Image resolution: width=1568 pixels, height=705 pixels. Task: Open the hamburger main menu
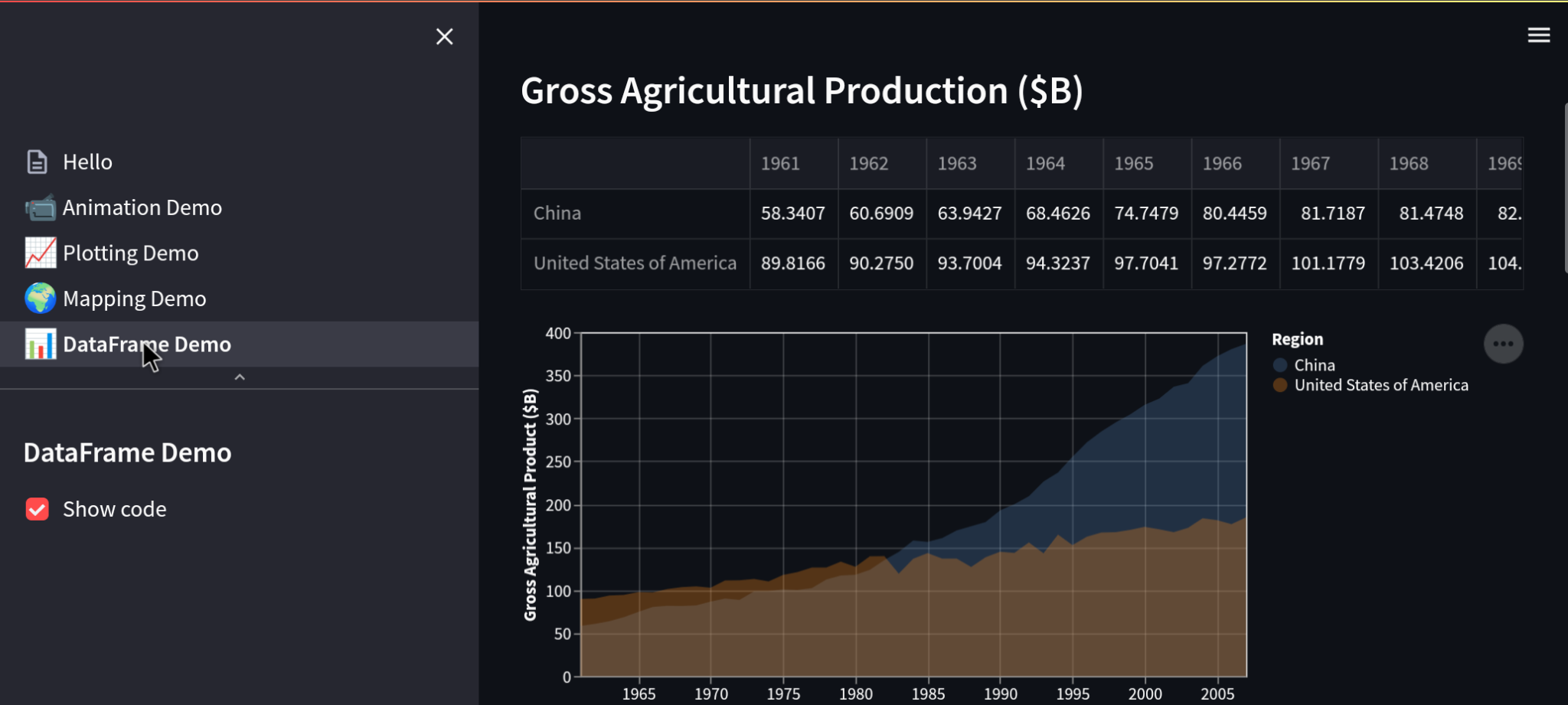coord(1538,35)
